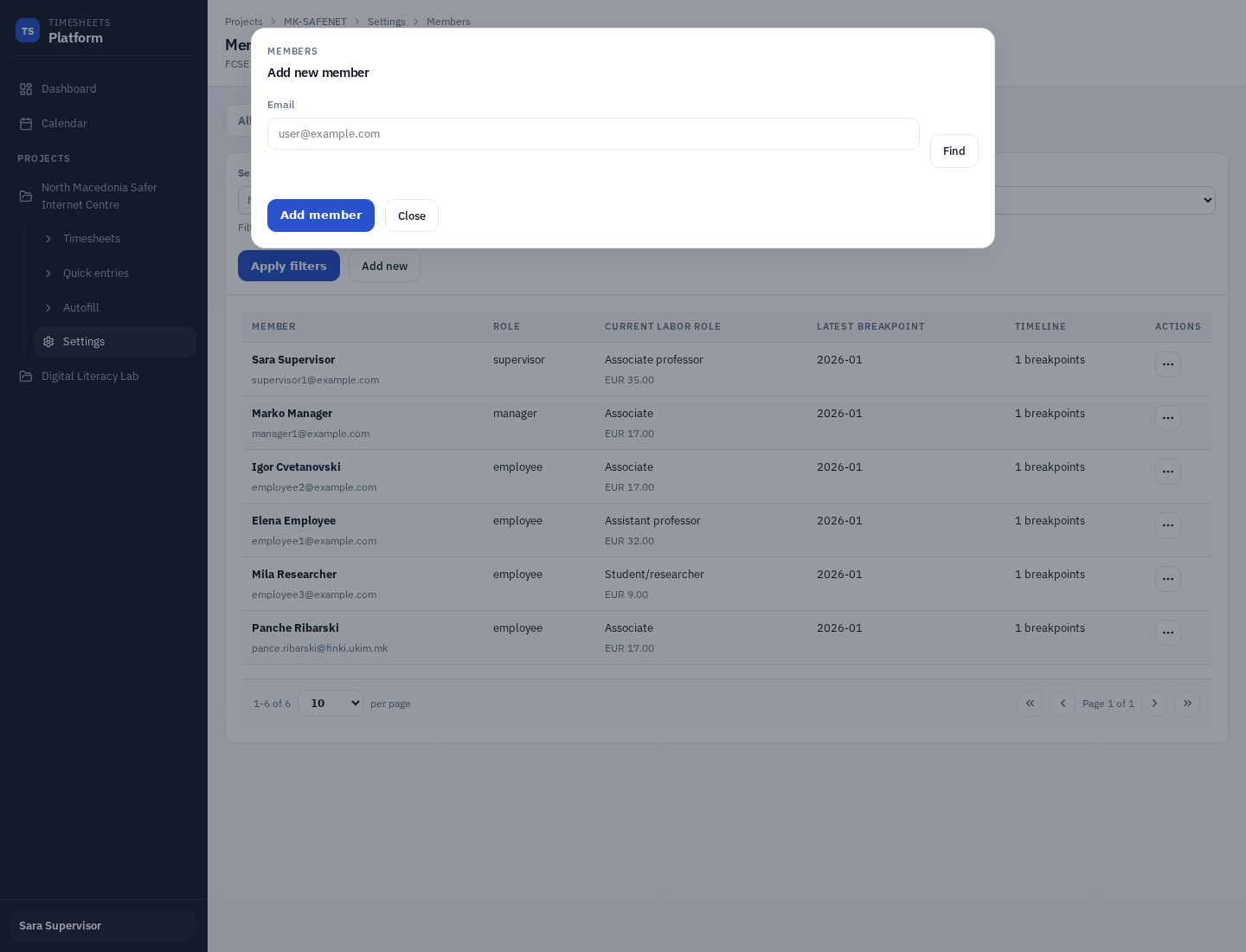The width and height of the screenshot is (1246, 952).
Task: Click the next page chevron icon
Action: [x=1154, y=704]
